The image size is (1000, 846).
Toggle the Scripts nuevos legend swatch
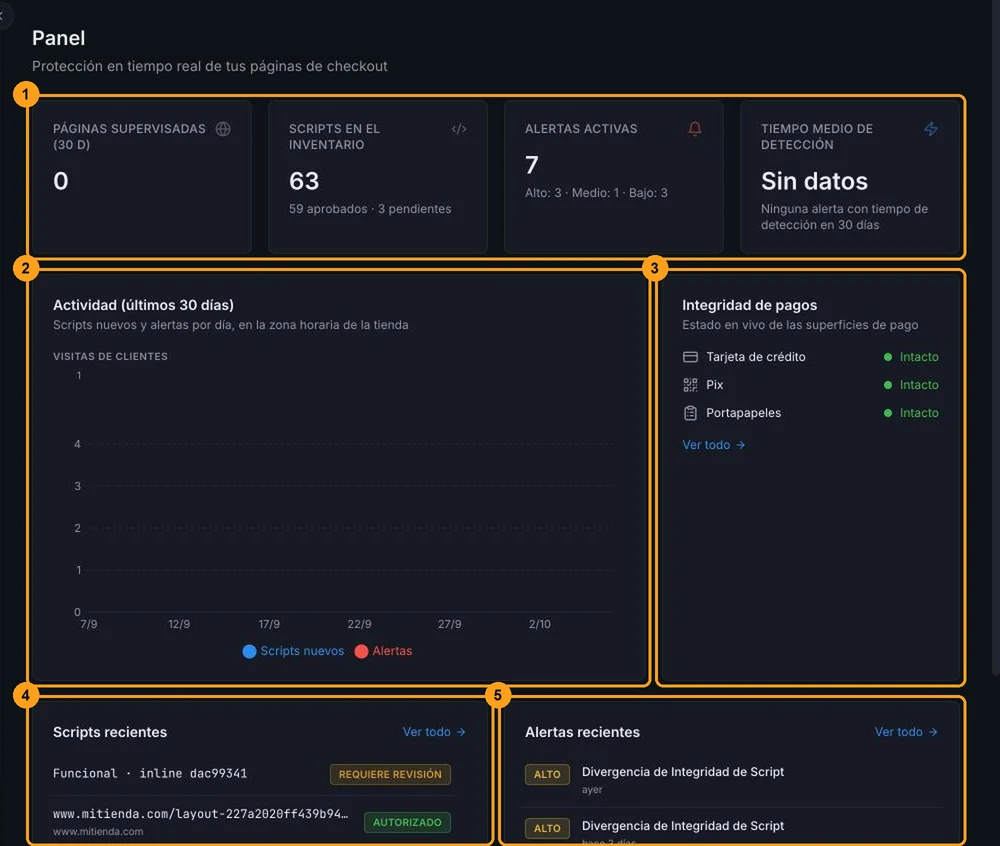[x=249, y=651]
